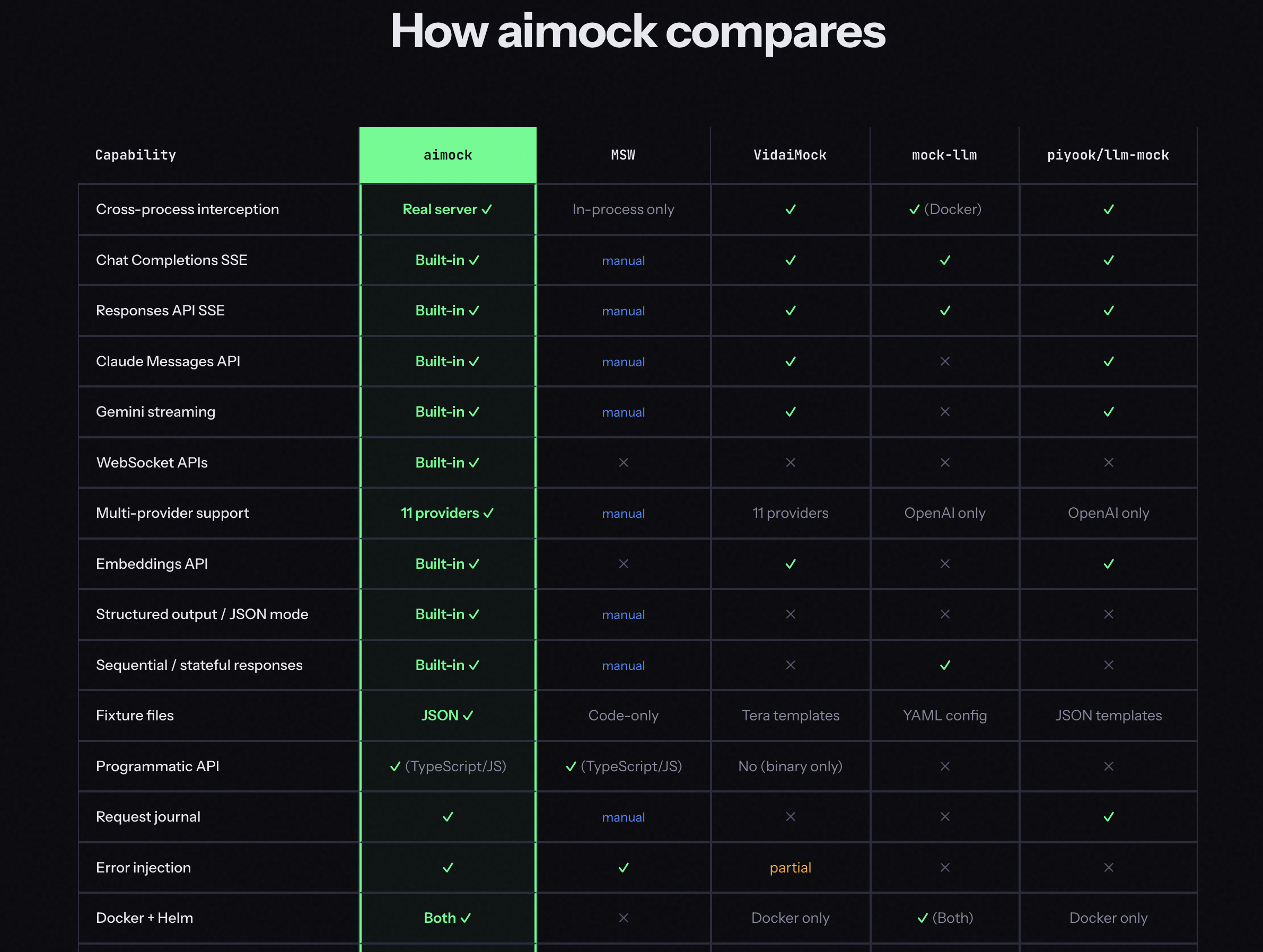Click mock-llm X mark in Claude Messages row
1263x952 pixels.
tap(945, 362)
